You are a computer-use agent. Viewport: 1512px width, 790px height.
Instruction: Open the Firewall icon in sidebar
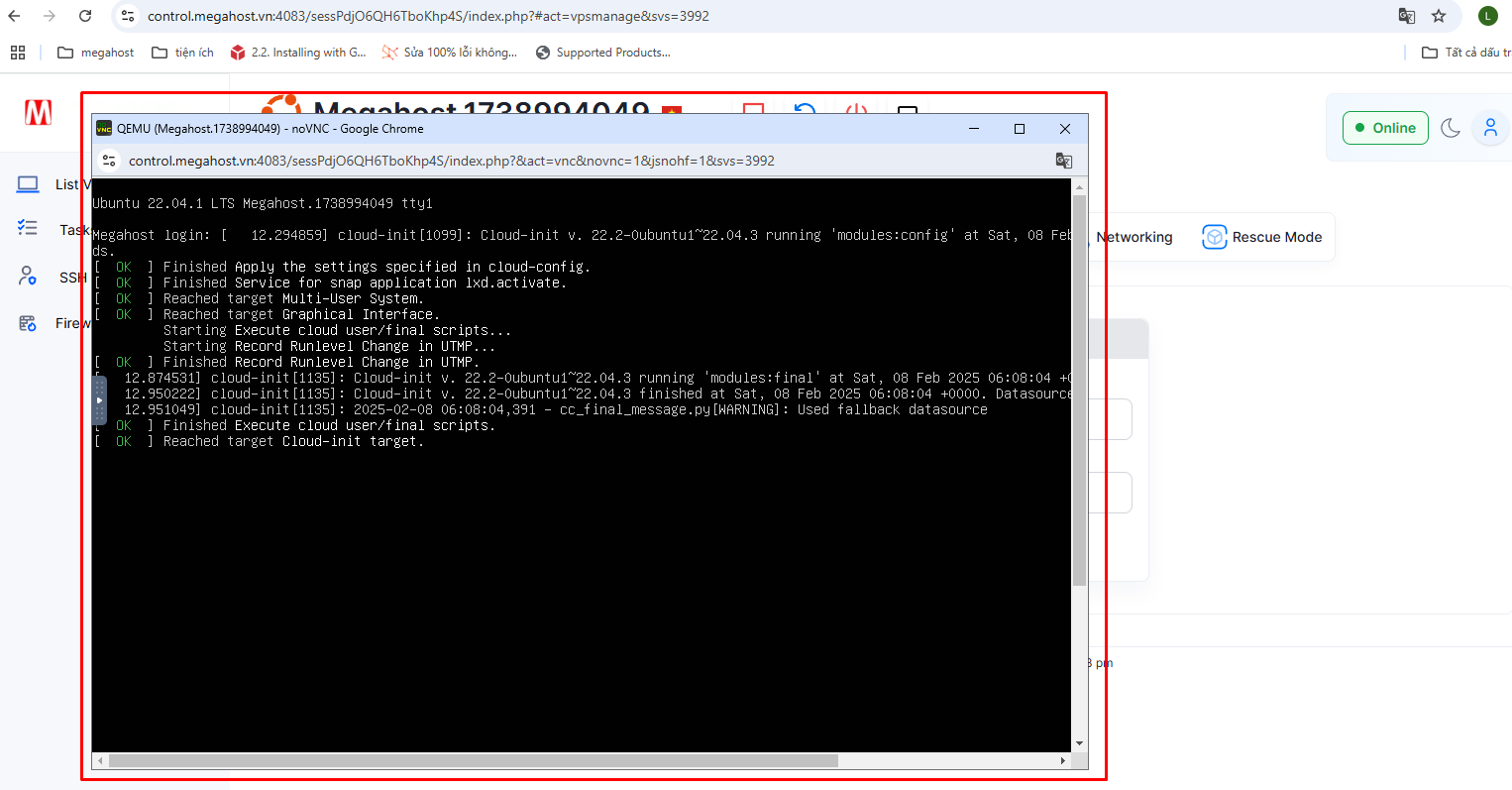click(28, 323)
